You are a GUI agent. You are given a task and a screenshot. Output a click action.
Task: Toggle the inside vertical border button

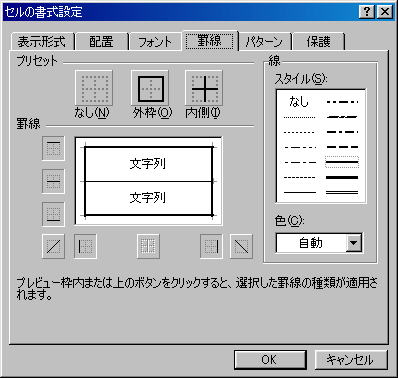148,246
